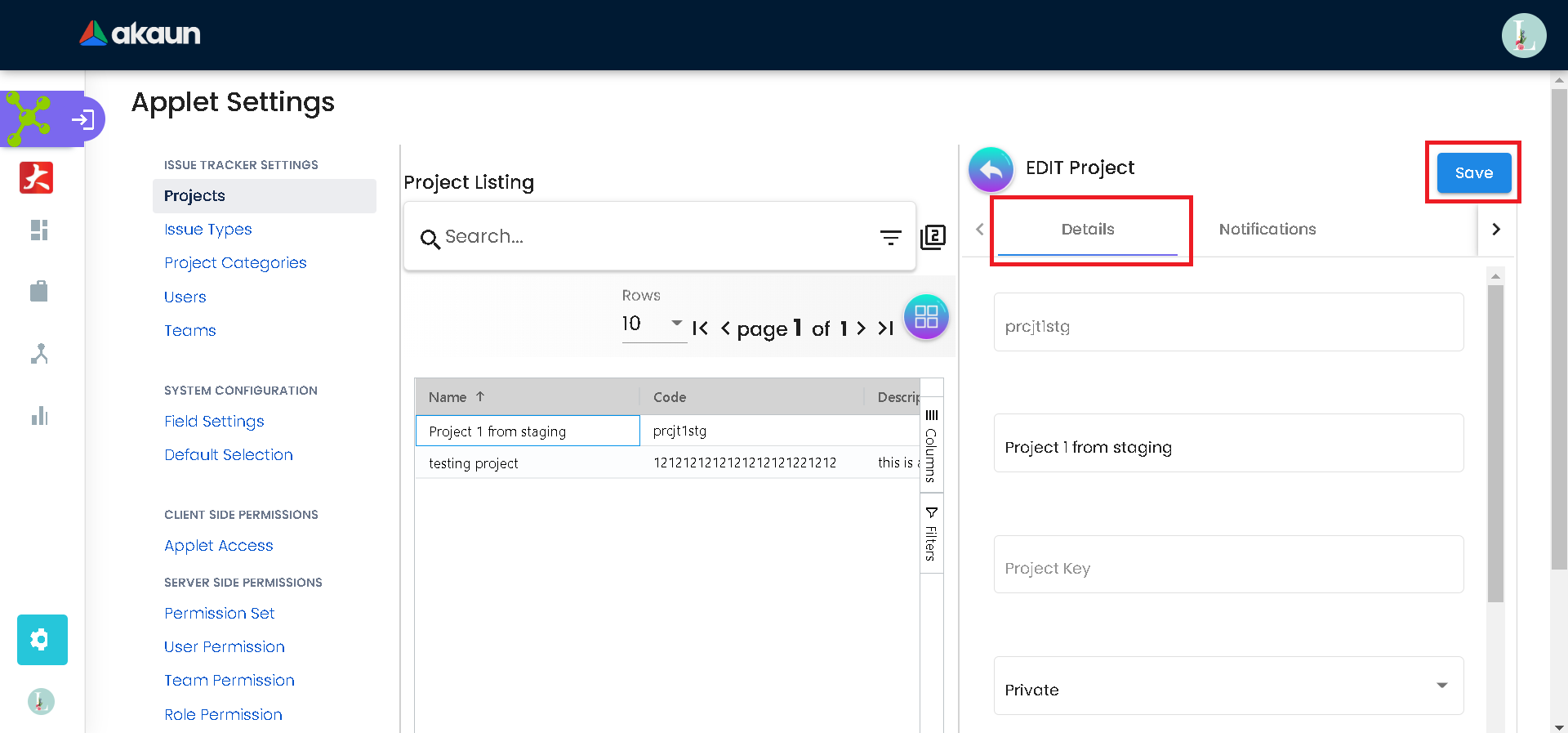Click the sidebar dashboard tiles icon
The width and height of the screenshot is (1568, 733).
click(x=39, y=230)
